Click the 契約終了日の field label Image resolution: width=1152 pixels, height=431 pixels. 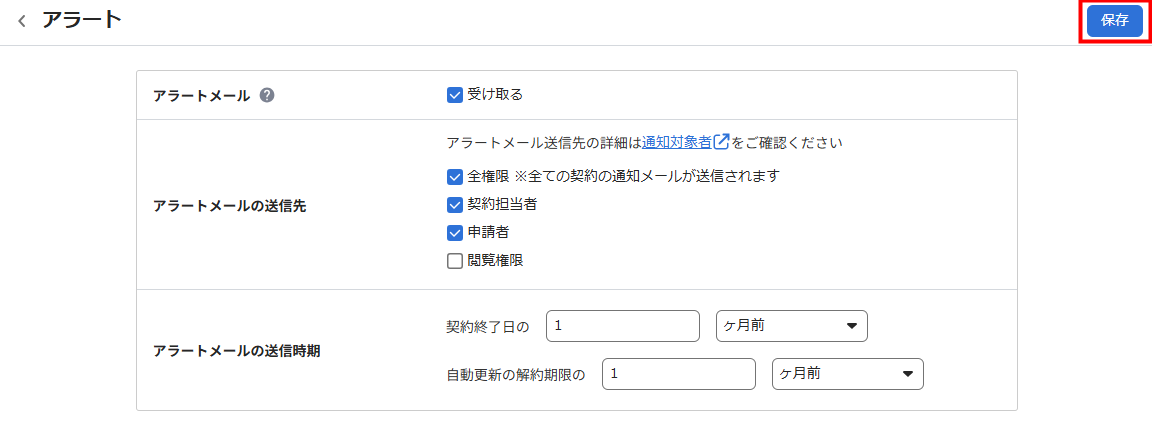488,327
